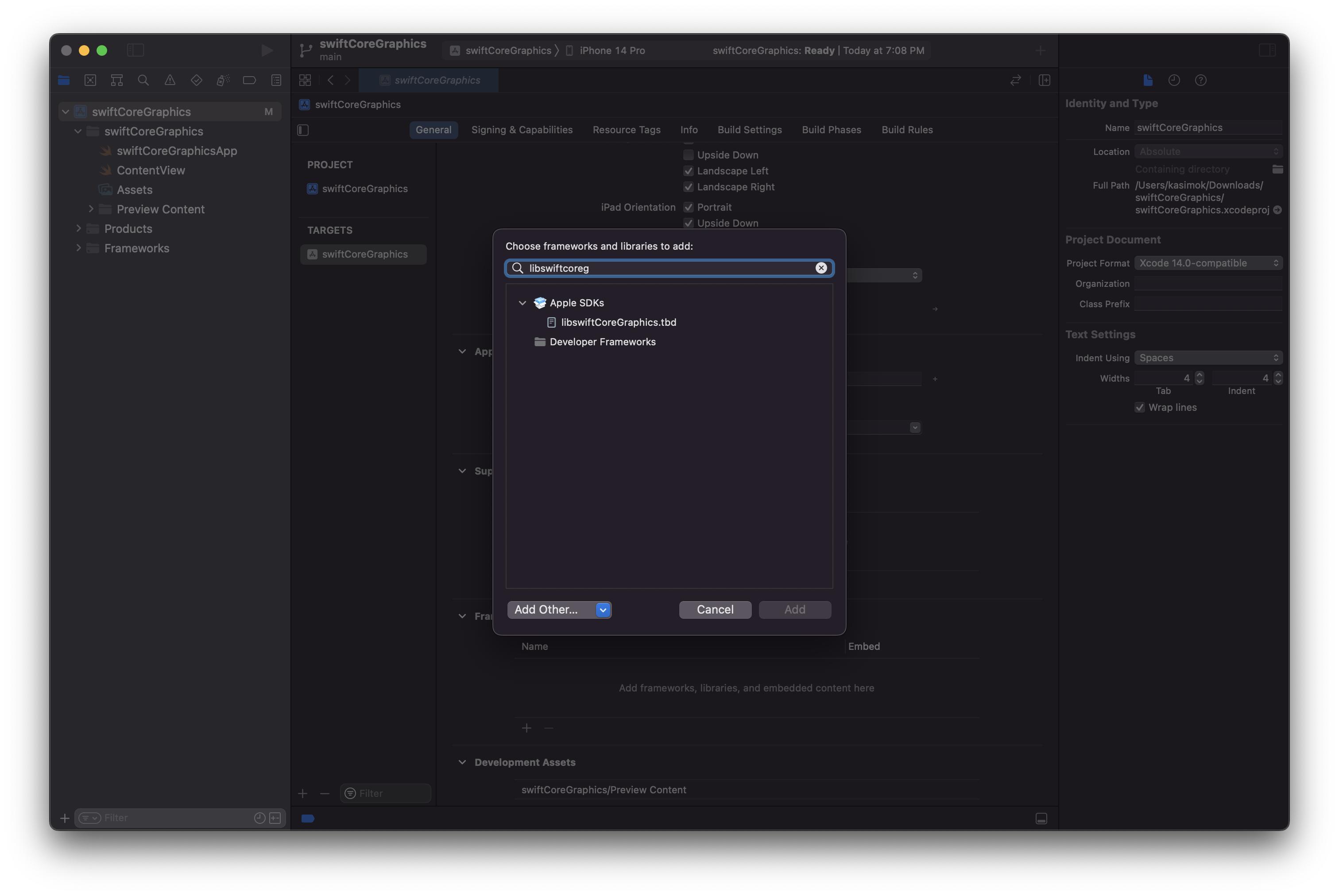Open the find navigator magnifier icon
Screen dimensions: 1339x896
pos(143,81)
